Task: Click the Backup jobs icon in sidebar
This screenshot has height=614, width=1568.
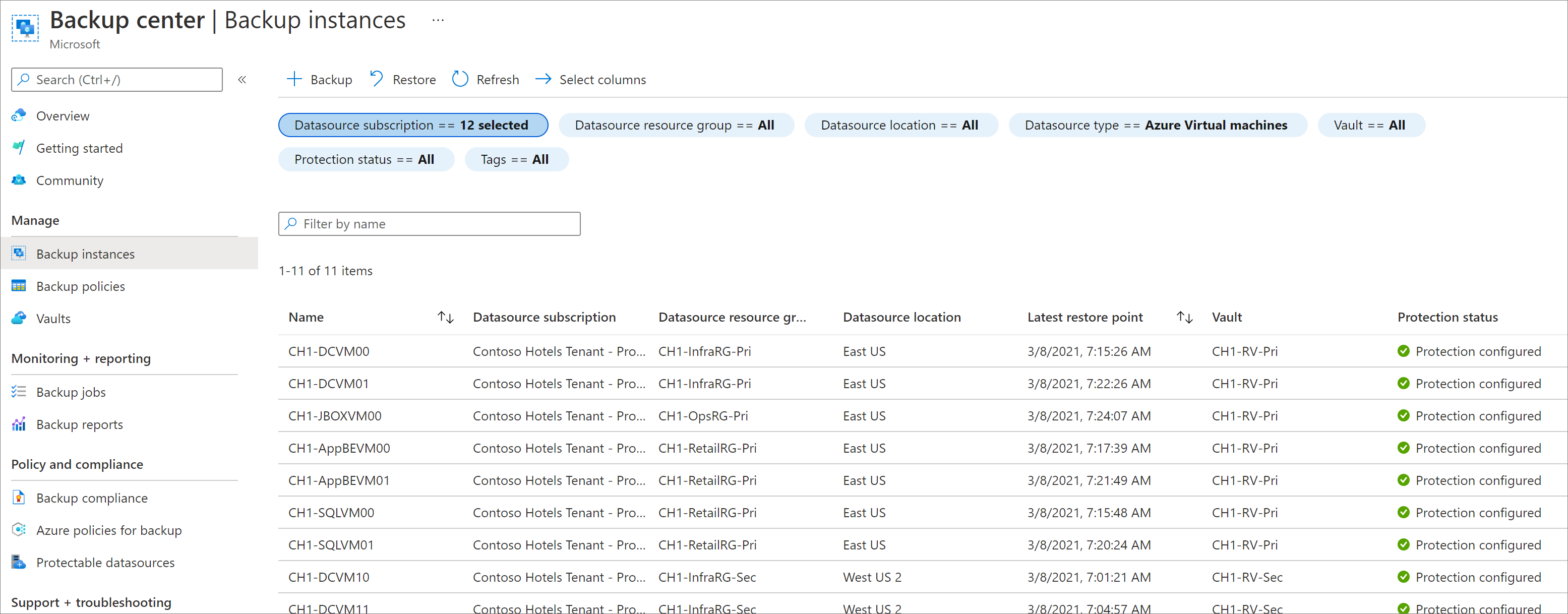Action: pyautogui.click(x=18, y=391)
